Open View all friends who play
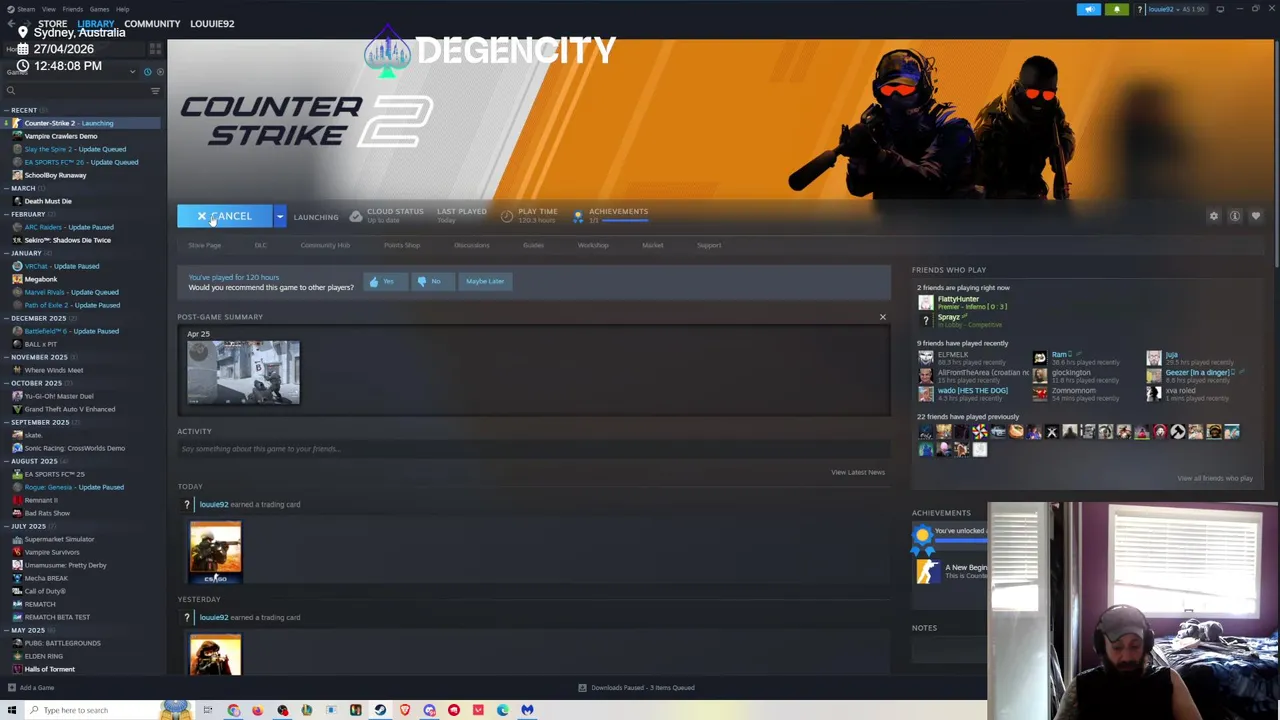The image size is (1280, 720). tap(1214, 478)
